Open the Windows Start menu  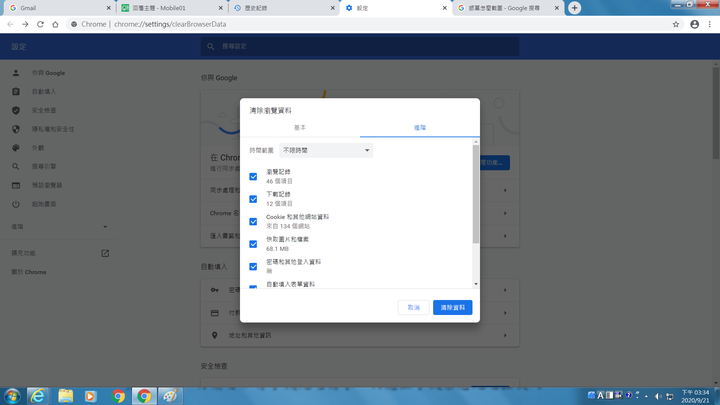(12, 396)
